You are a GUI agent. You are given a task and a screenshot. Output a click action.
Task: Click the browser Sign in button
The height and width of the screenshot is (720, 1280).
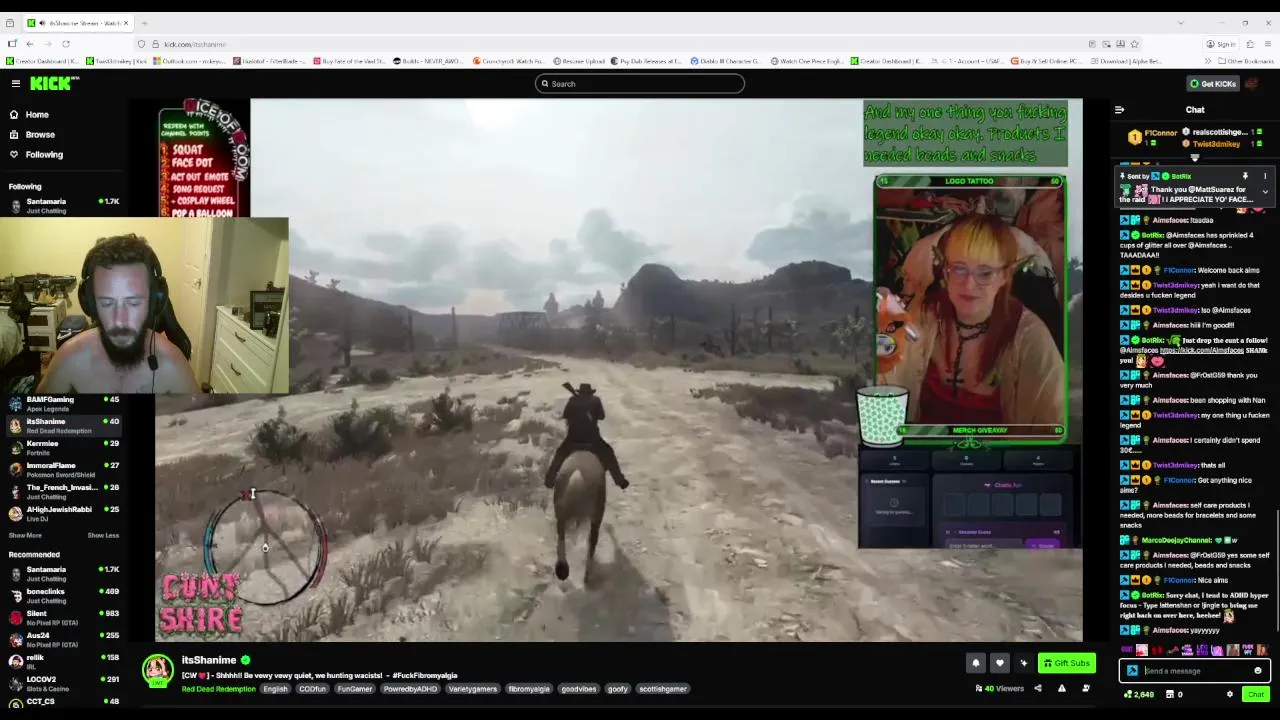[1220, 44]
